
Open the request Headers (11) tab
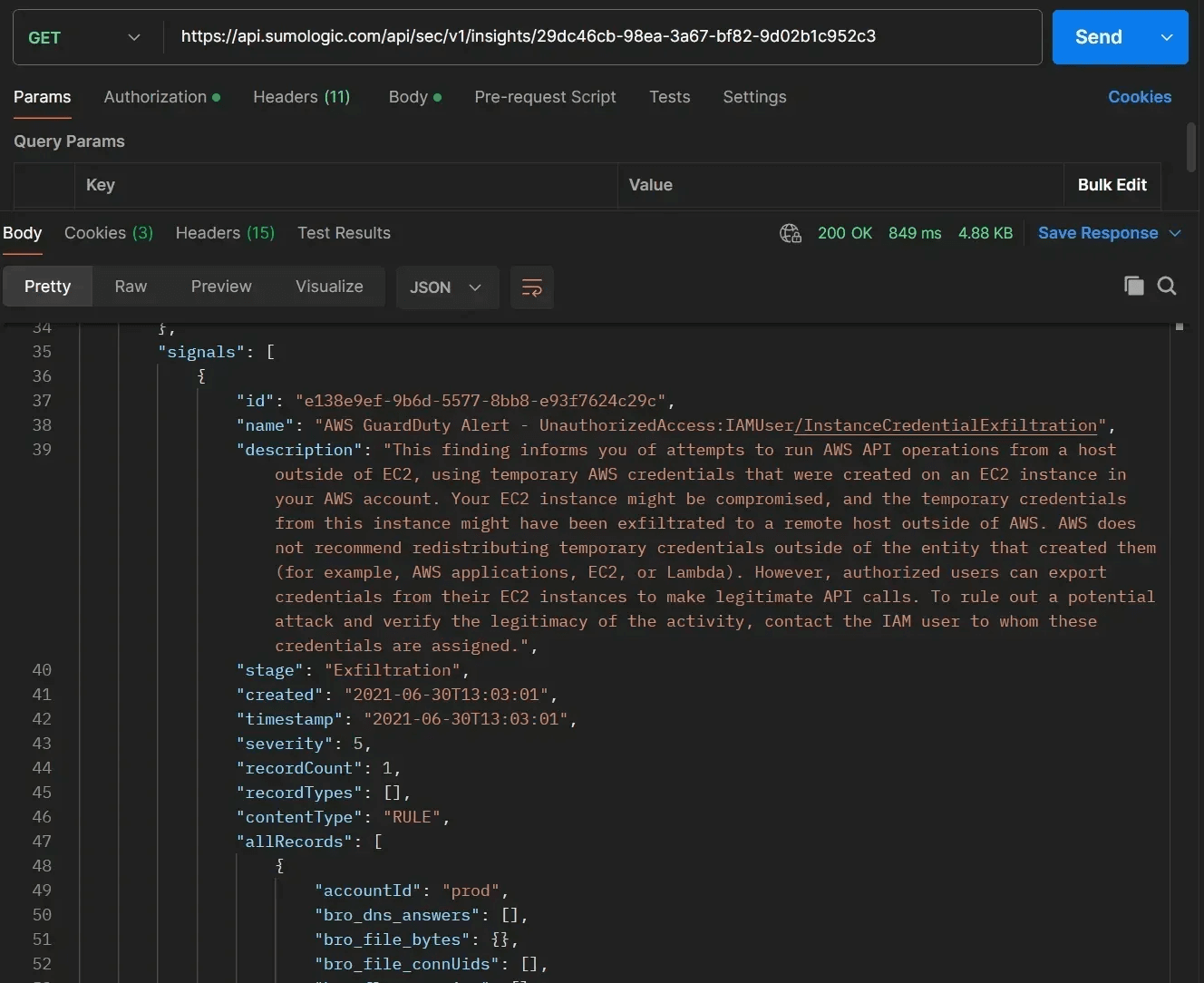click(301, 97)
